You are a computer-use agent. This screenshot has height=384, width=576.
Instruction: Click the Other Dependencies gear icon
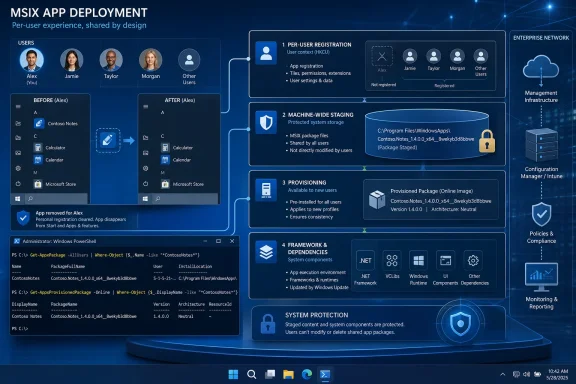[x=473, y=261]
